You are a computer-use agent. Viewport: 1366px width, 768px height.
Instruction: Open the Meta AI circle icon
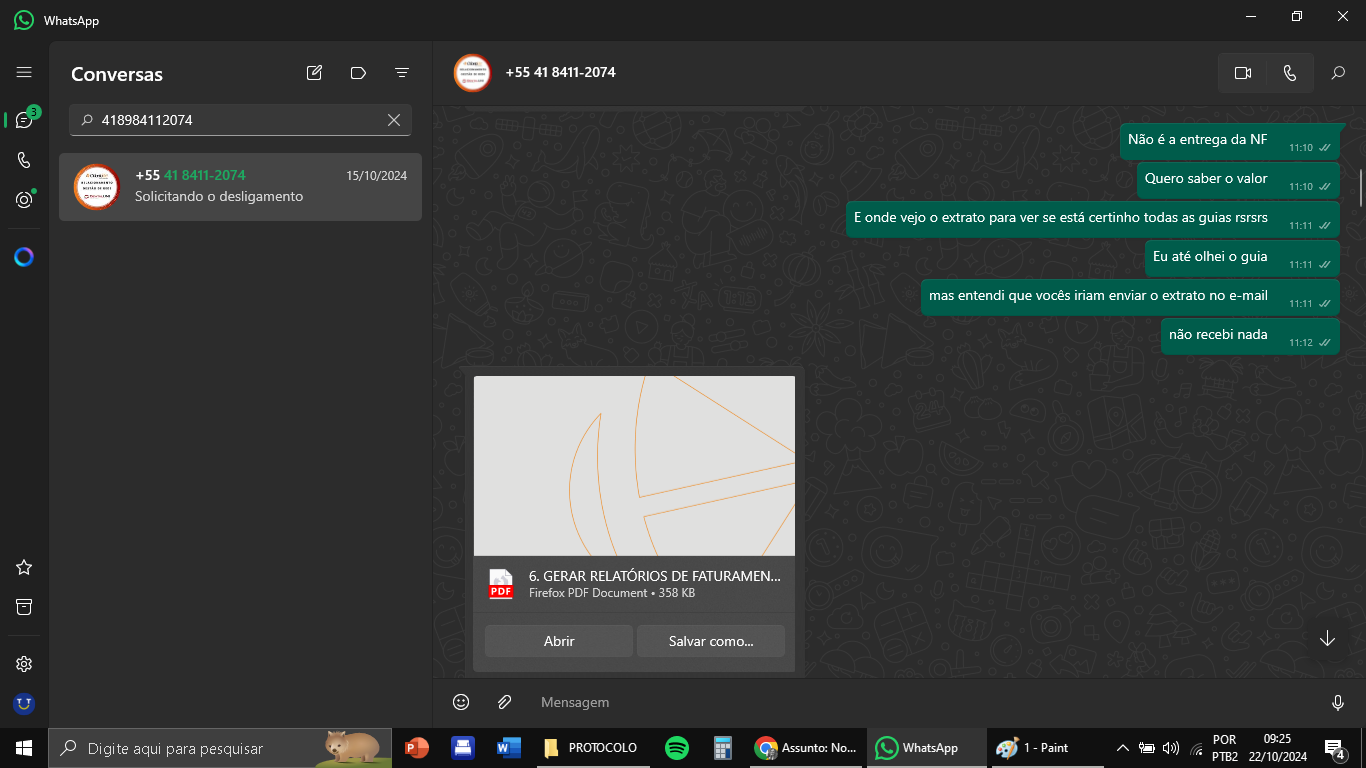point(24,257)
